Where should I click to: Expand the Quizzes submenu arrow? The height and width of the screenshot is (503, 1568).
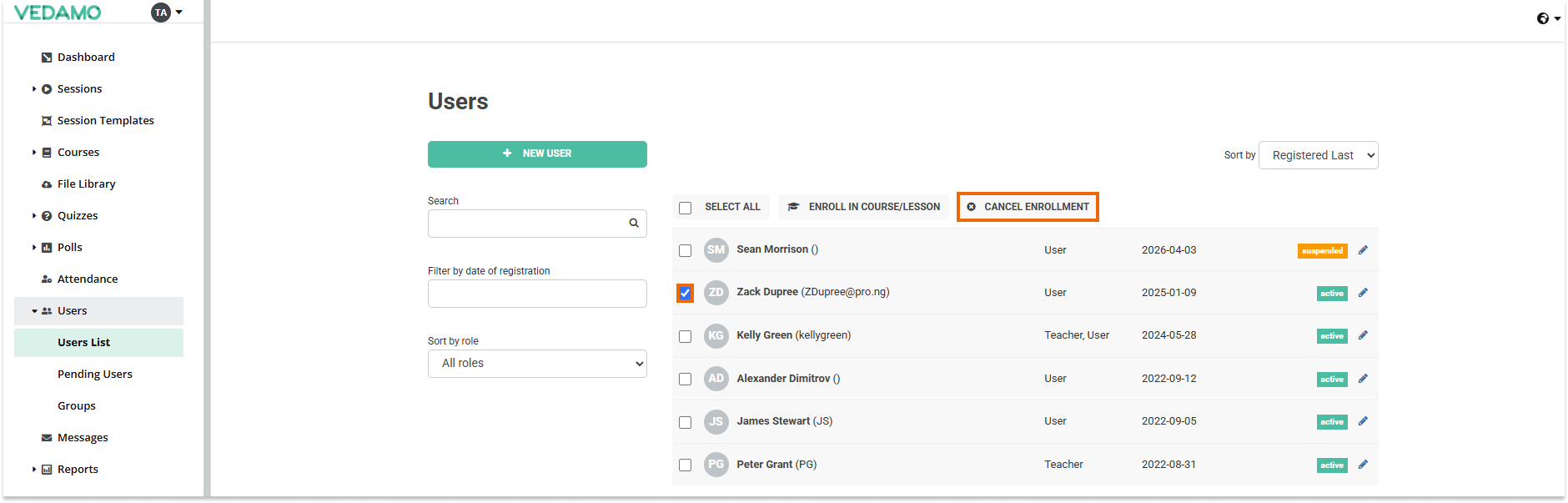[34, 216]
